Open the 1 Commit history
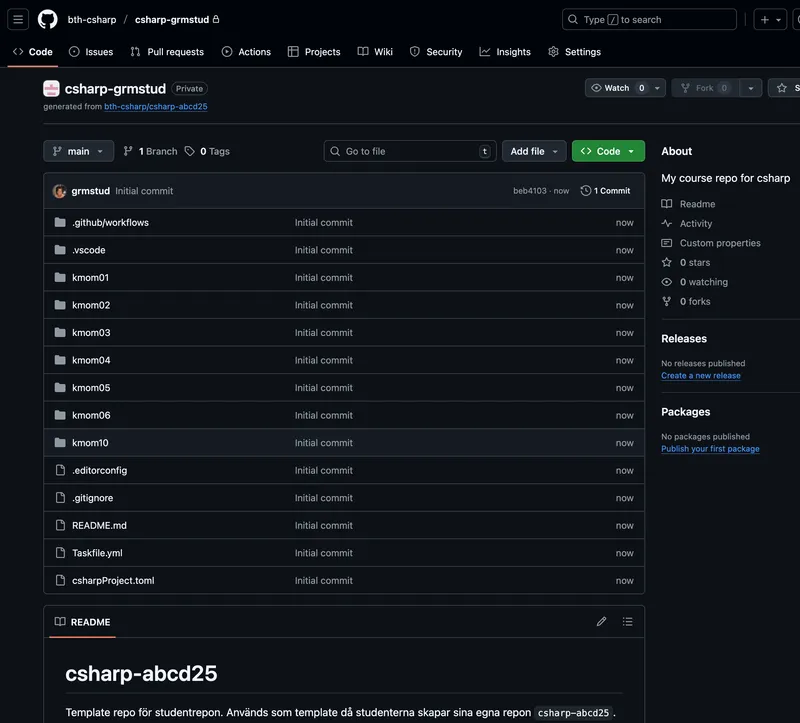Screen dimensions: 800x723 tap(605, 191)
